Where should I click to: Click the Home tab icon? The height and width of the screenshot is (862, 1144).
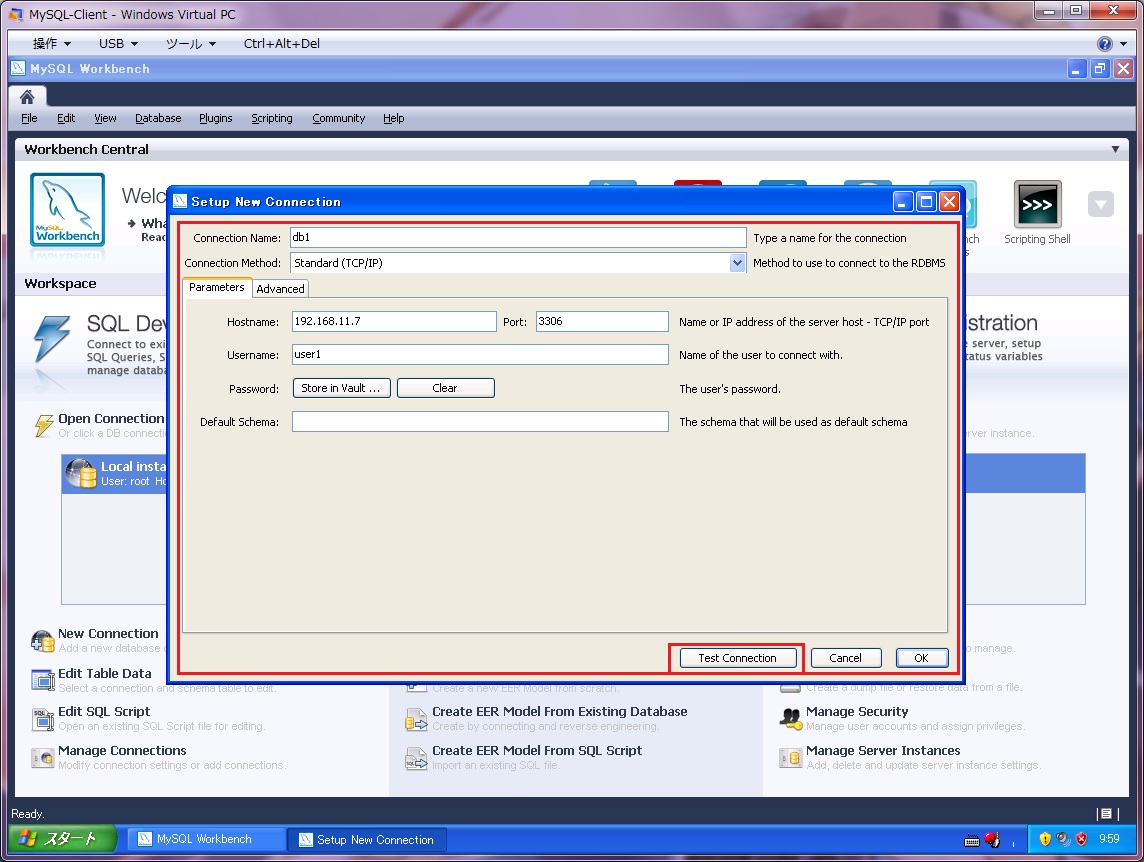[27, 97]
